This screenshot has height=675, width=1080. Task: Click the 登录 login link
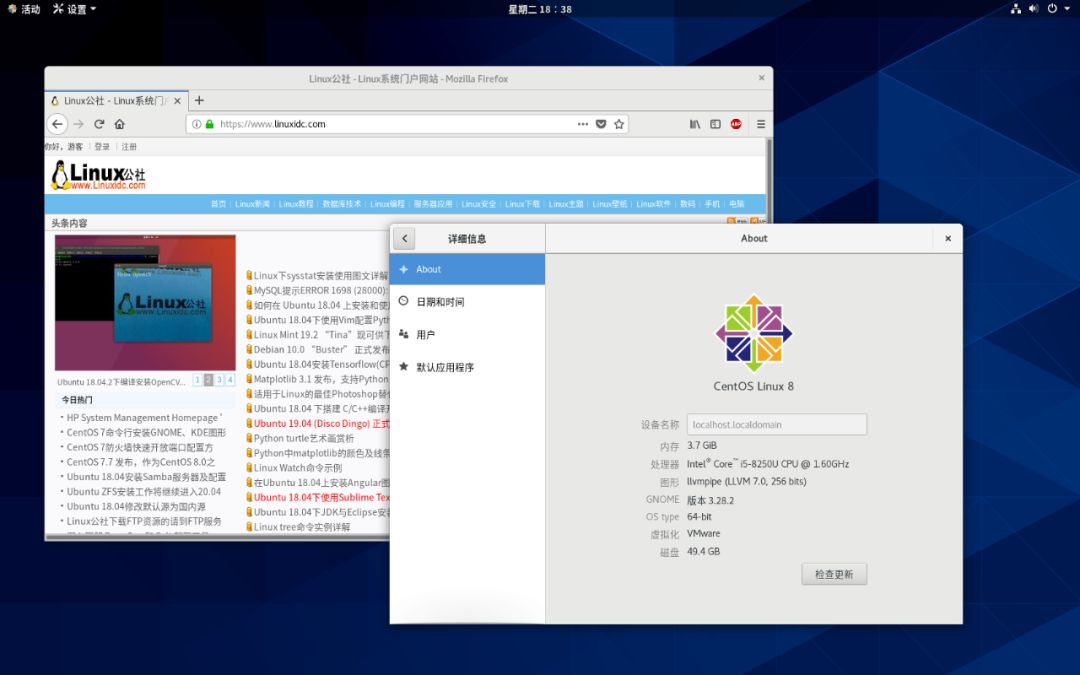pyautogui.click(x=103, y=147)
